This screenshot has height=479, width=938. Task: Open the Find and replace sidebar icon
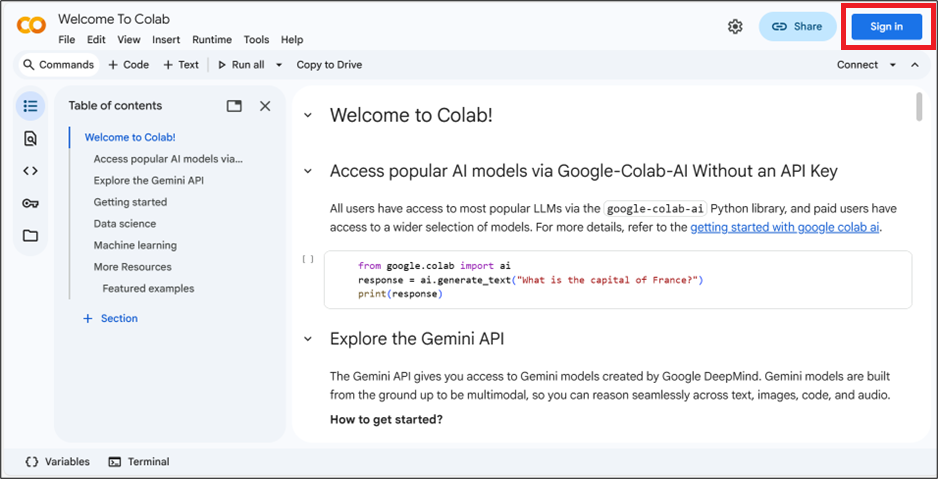click(x=31, y=139)
